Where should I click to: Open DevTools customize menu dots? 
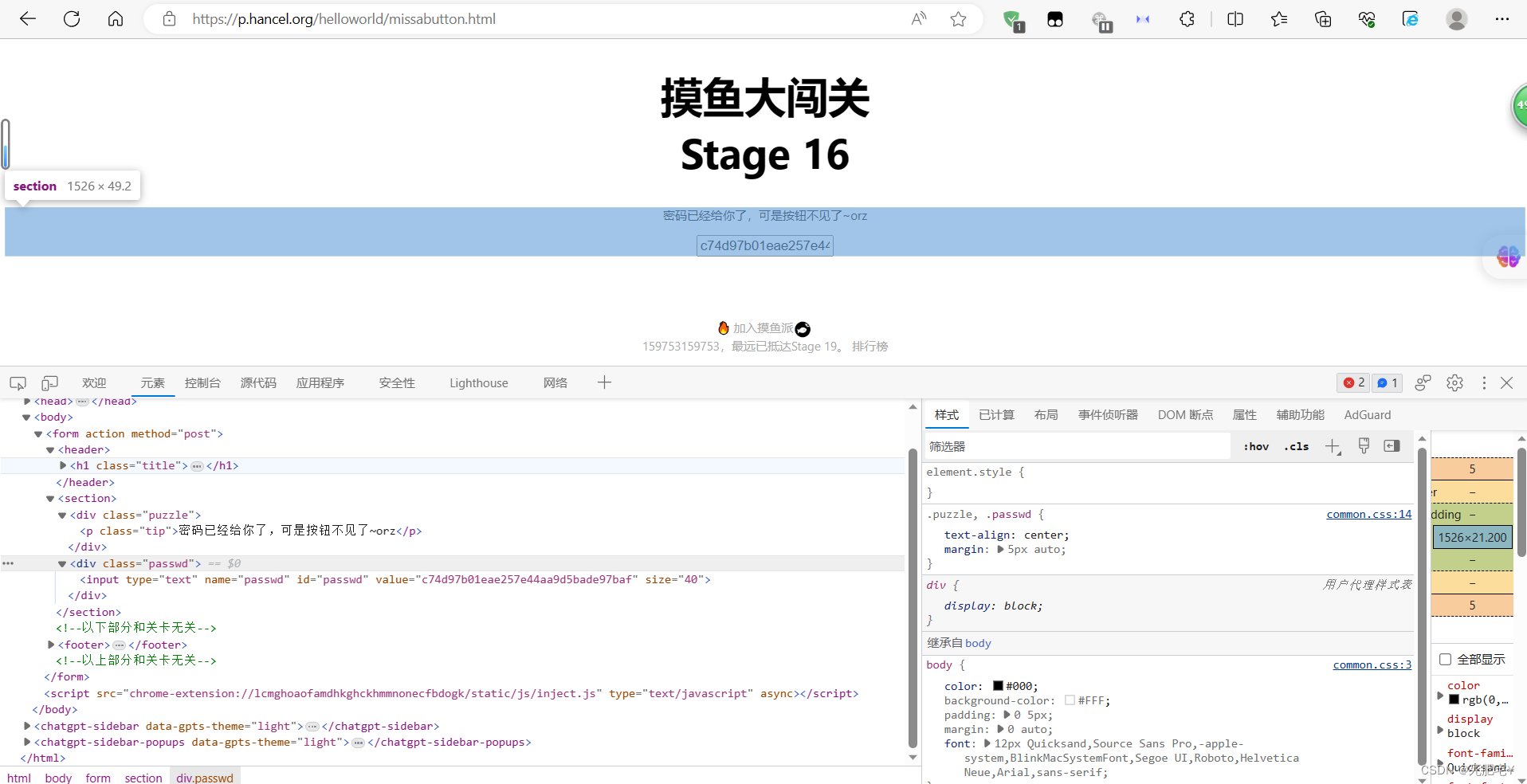(x=1484, y=383)
